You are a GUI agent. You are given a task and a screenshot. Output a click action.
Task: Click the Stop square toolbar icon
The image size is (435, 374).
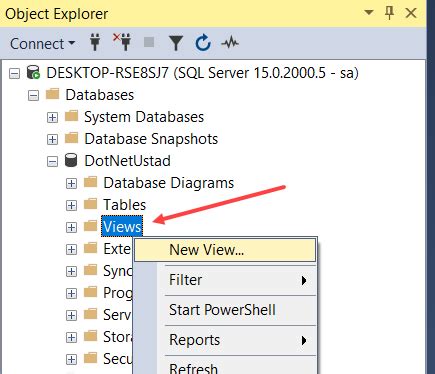coord(149,42)
